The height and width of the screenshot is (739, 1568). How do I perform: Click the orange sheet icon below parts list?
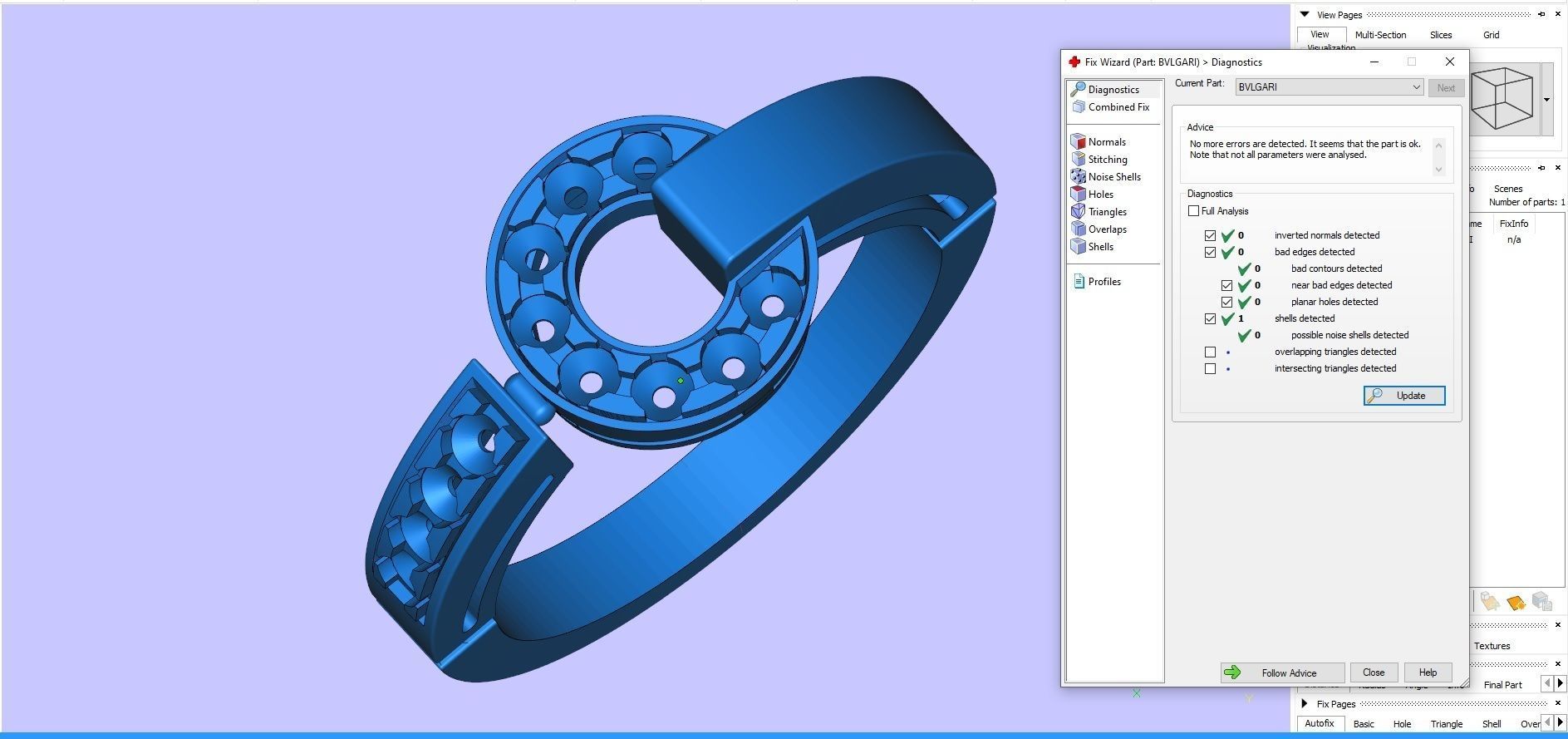click(x=1516, y=601)
